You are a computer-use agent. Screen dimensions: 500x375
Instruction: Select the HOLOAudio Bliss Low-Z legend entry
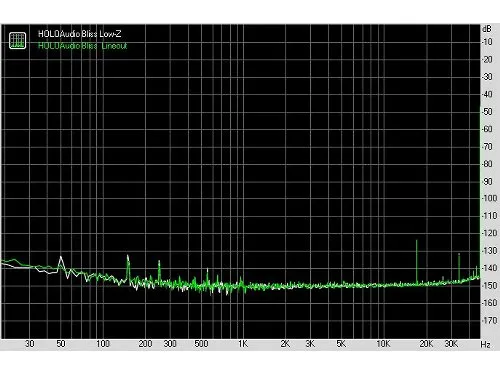(79, 34)
